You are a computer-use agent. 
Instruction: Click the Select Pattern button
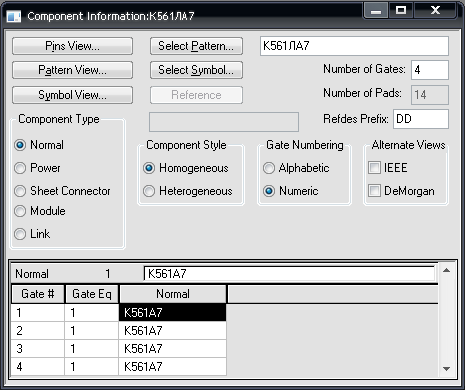click(196, 46)
